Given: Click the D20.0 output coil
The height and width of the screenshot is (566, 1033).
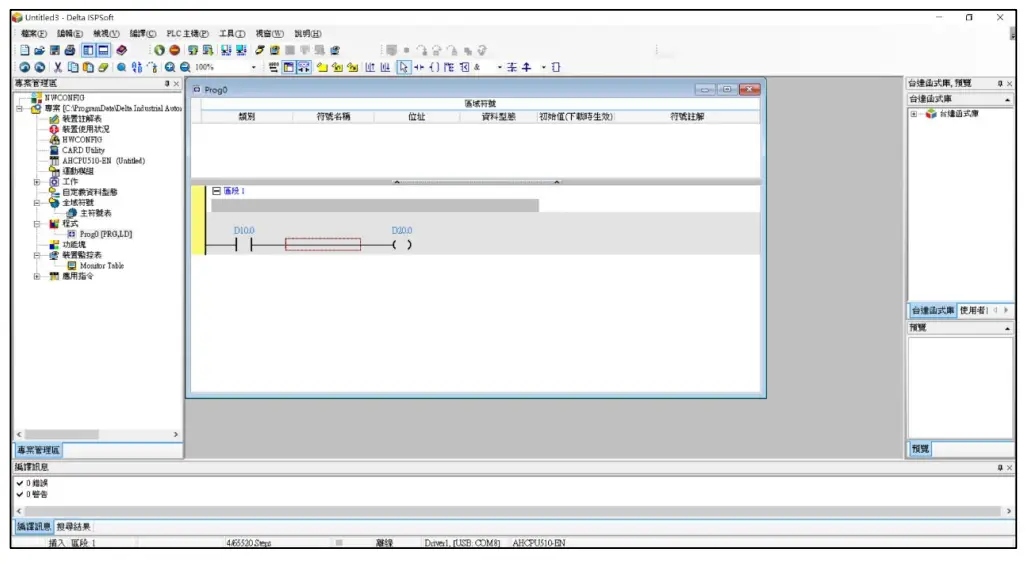Looking at the screenshot, I should pyautogui.click(x=402, y=244).
